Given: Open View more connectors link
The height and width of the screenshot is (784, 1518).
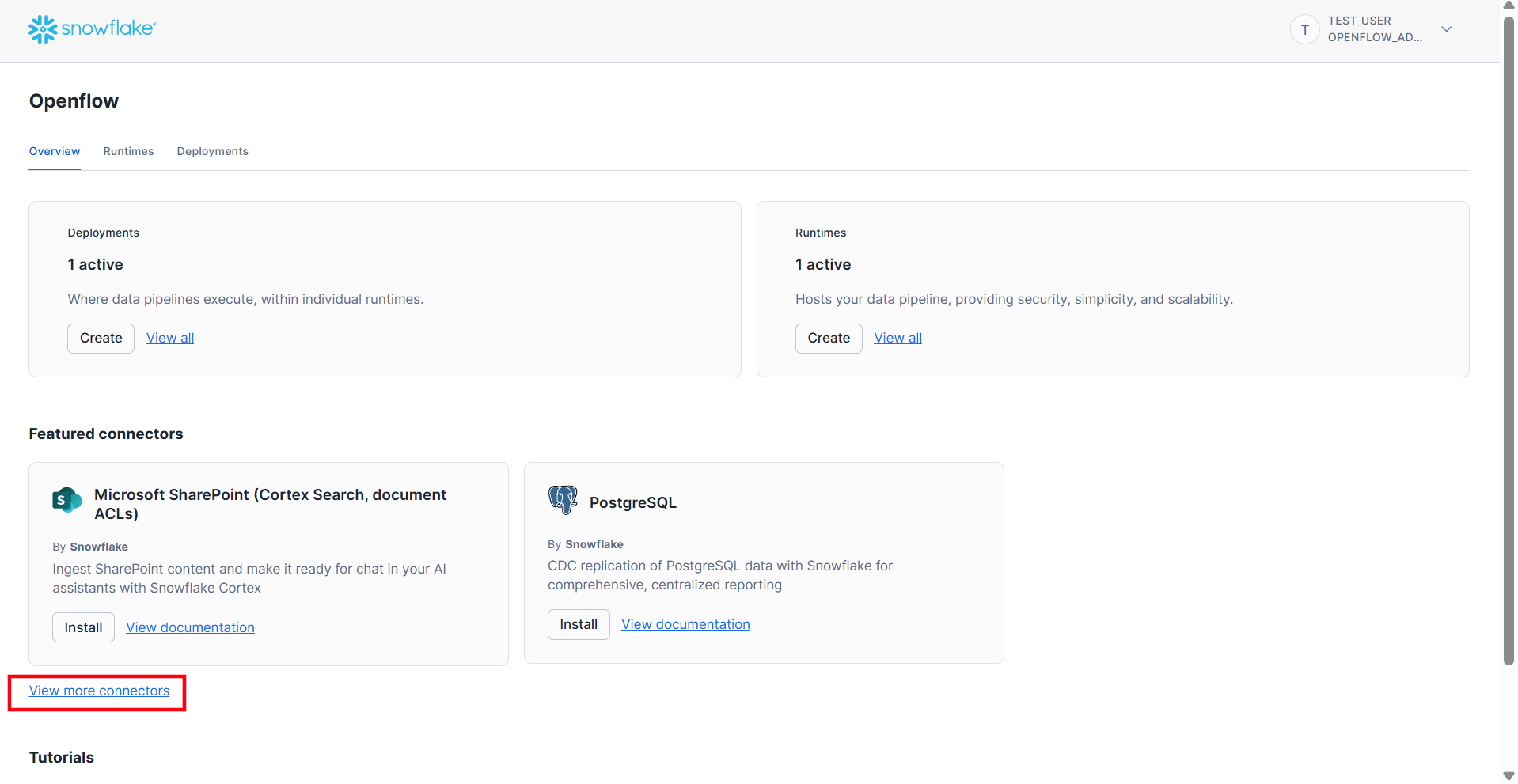Looking at the screenshot, I should click(100, 691).
